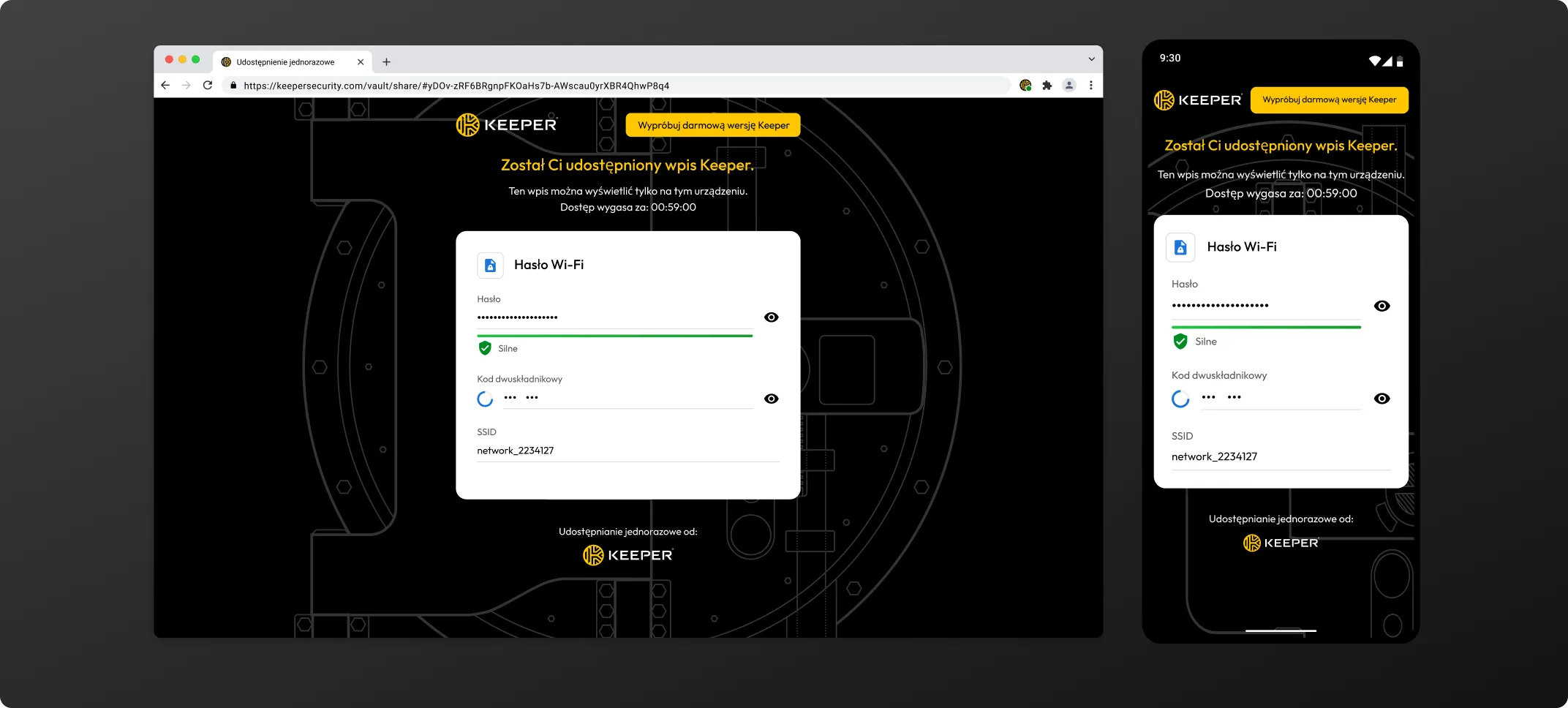Tap the Keeper footer logo on phone
The width and height of the screenshot is (1568, 708).
pyautogui.click(x=1281, y=543)
